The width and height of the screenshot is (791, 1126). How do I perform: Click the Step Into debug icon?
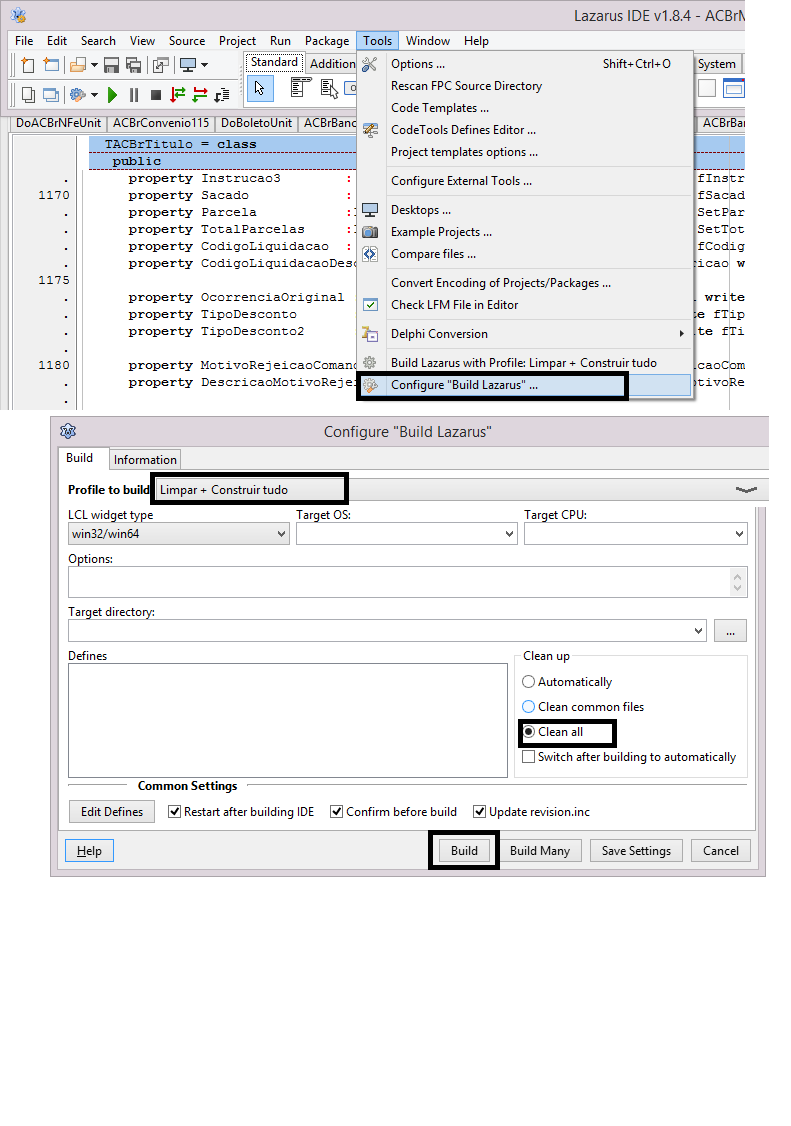177,94
